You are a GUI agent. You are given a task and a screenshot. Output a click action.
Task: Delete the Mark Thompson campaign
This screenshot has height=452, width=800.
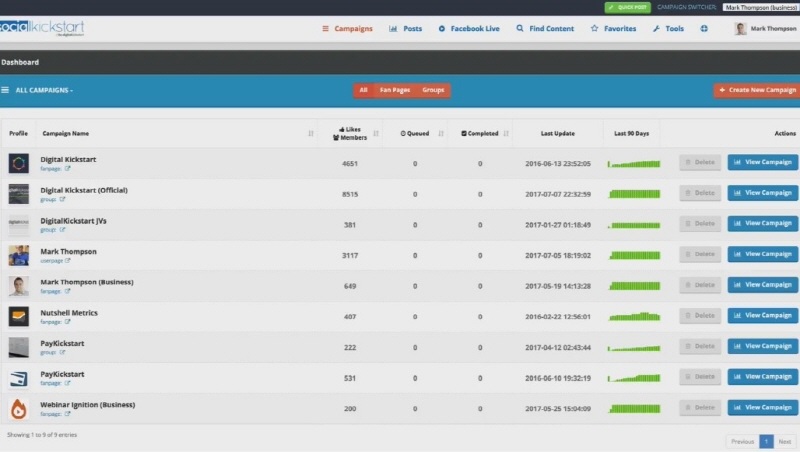point(700,254)
